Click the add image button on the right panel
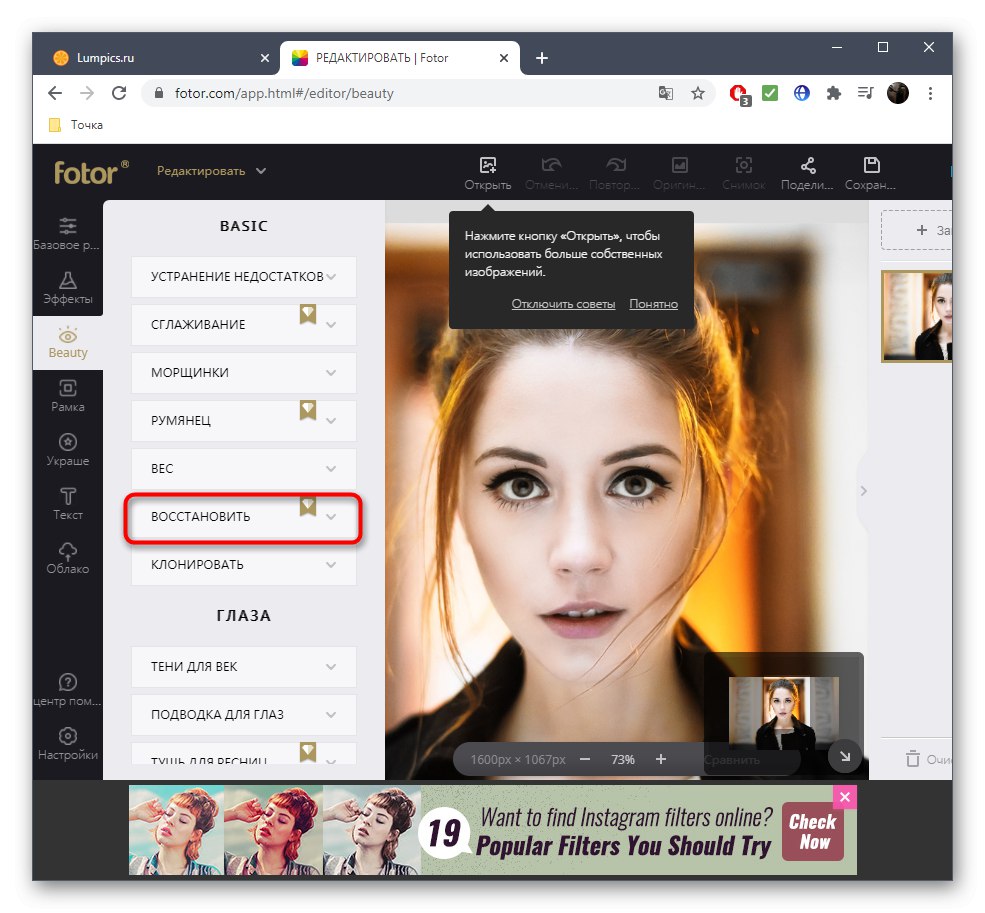Image resolution: width=985 pixels, height=913 pixels. 917,230
